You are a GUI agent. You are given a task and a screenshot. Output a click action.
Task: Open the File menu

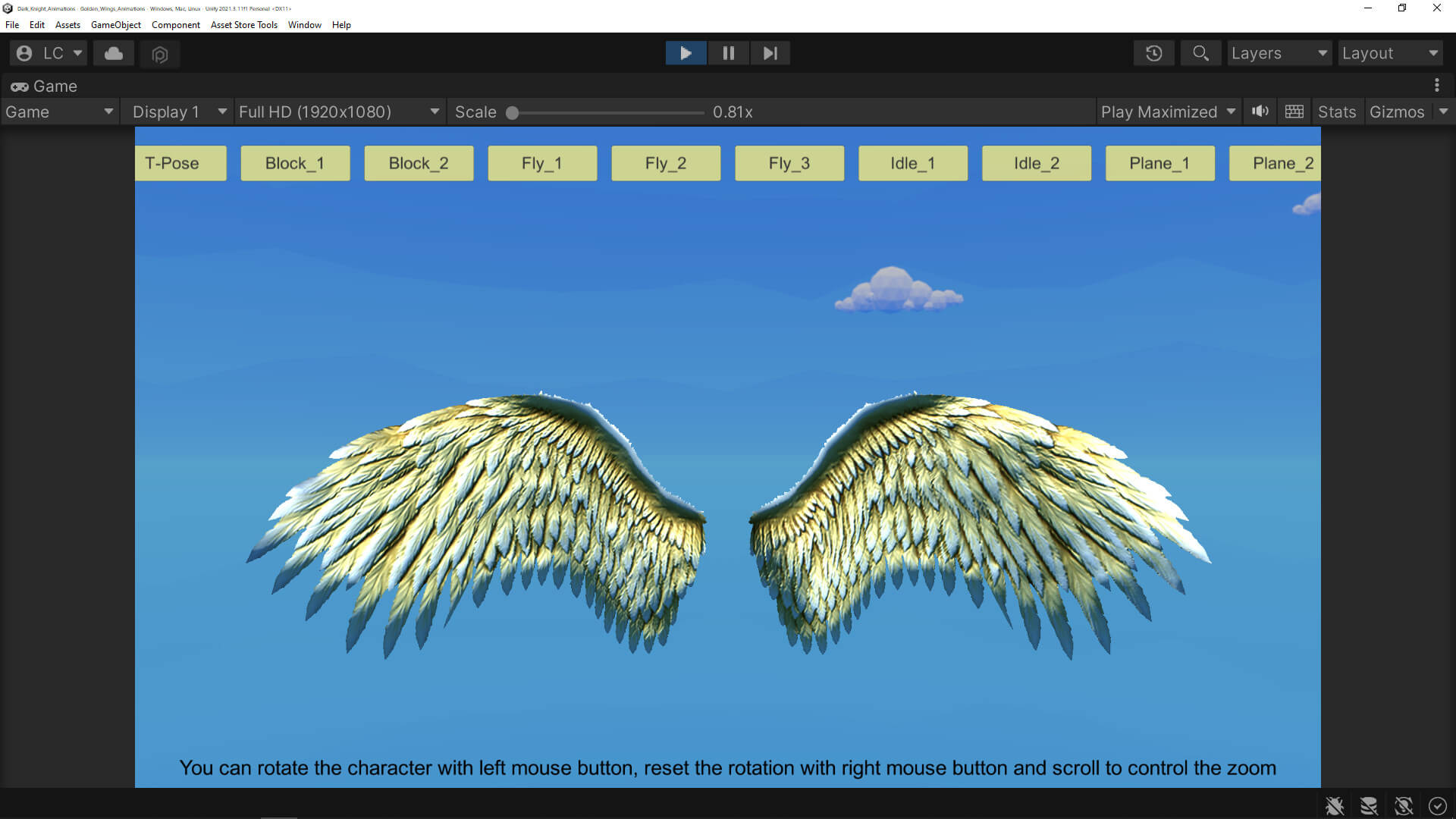pyautogui.click(x=12, y=24)
